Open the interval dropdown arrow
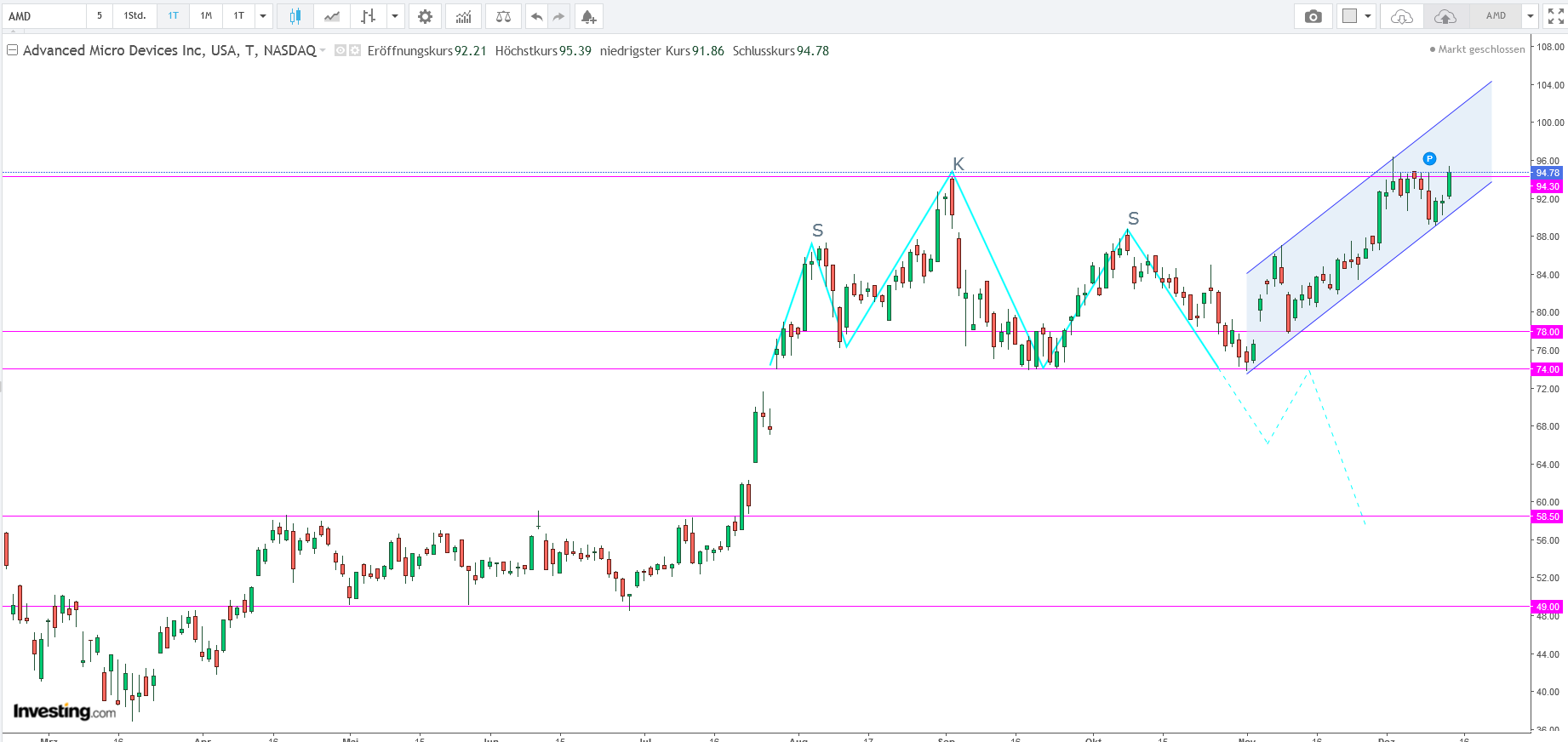 (263, 16)
